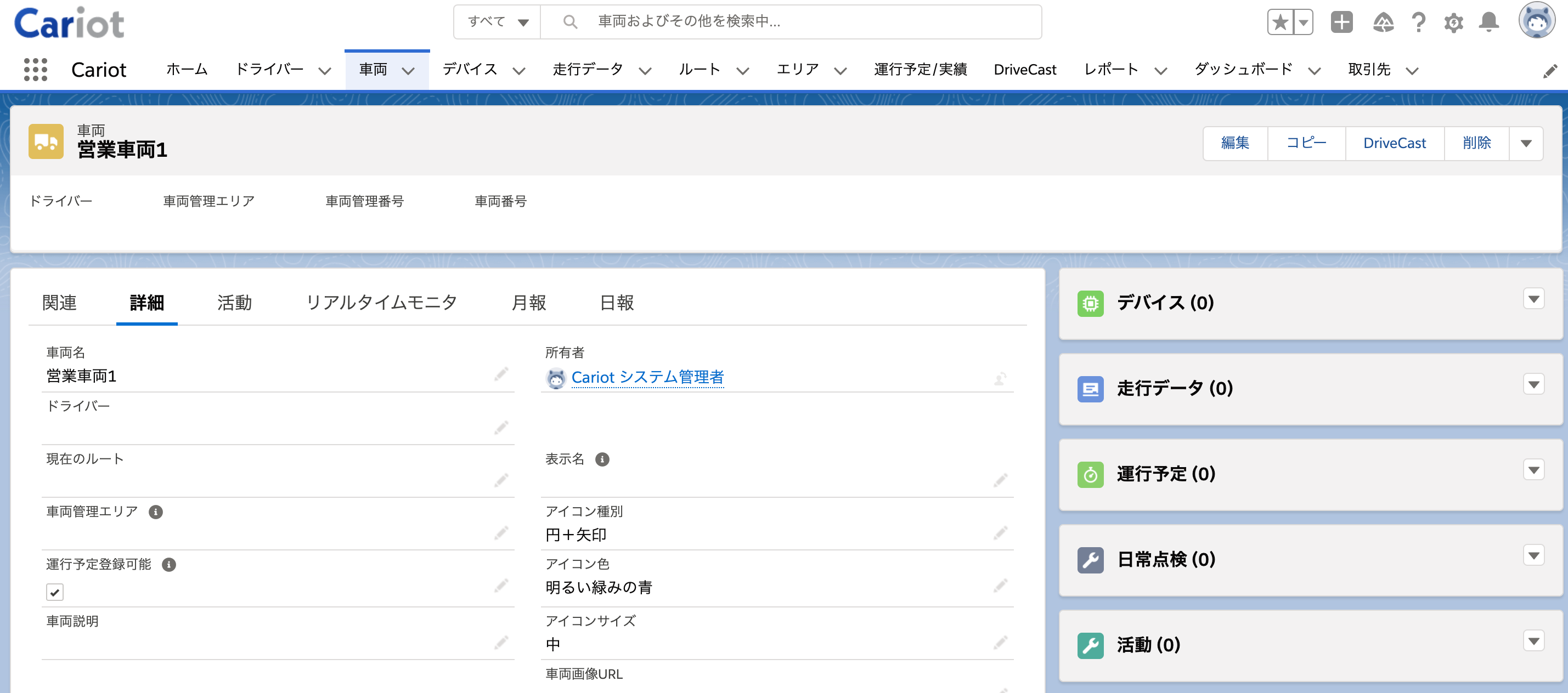1568x693 pixels.
Task: Open the 運行予定/実績 nav item
Action: click(921, 70)
